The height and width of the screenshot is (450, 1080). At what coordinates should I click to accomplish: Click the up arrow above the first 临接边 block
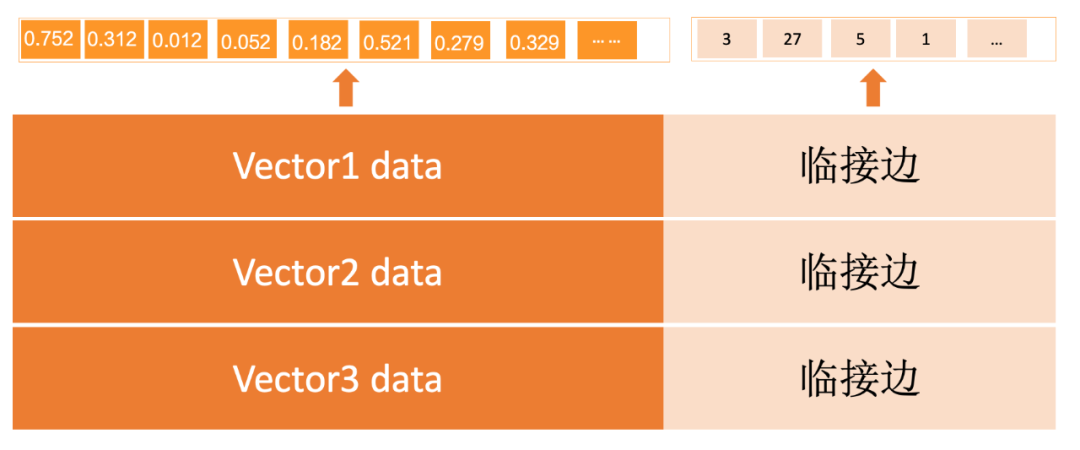(873, 88)
